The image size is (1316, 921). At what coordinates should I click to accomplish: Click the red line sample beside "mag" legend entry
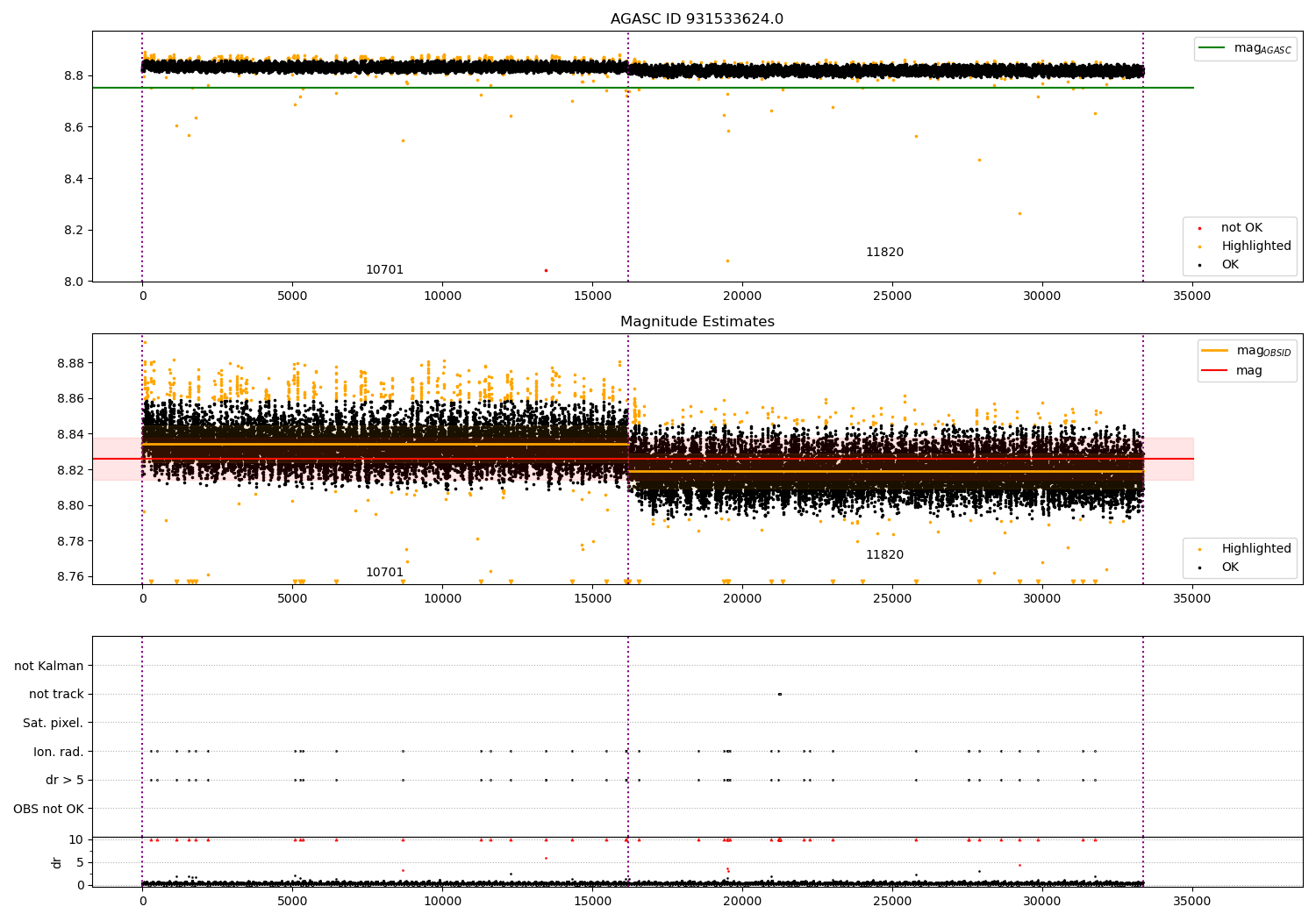click(x=1215, y=370)
